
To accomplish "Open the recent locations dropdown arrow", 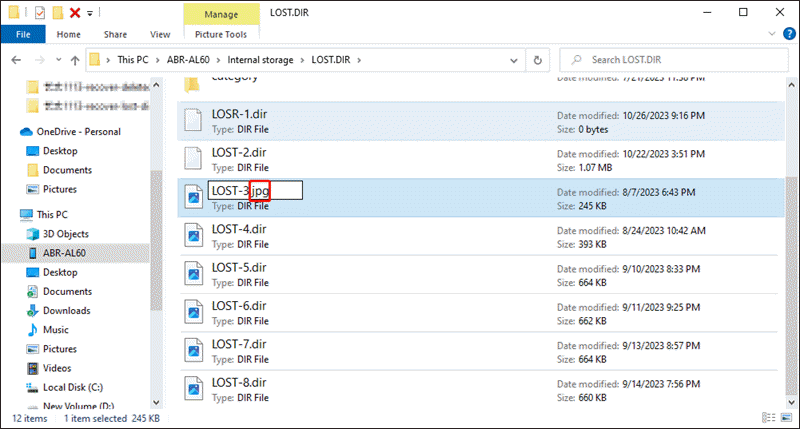I will [x=59, y=60].
